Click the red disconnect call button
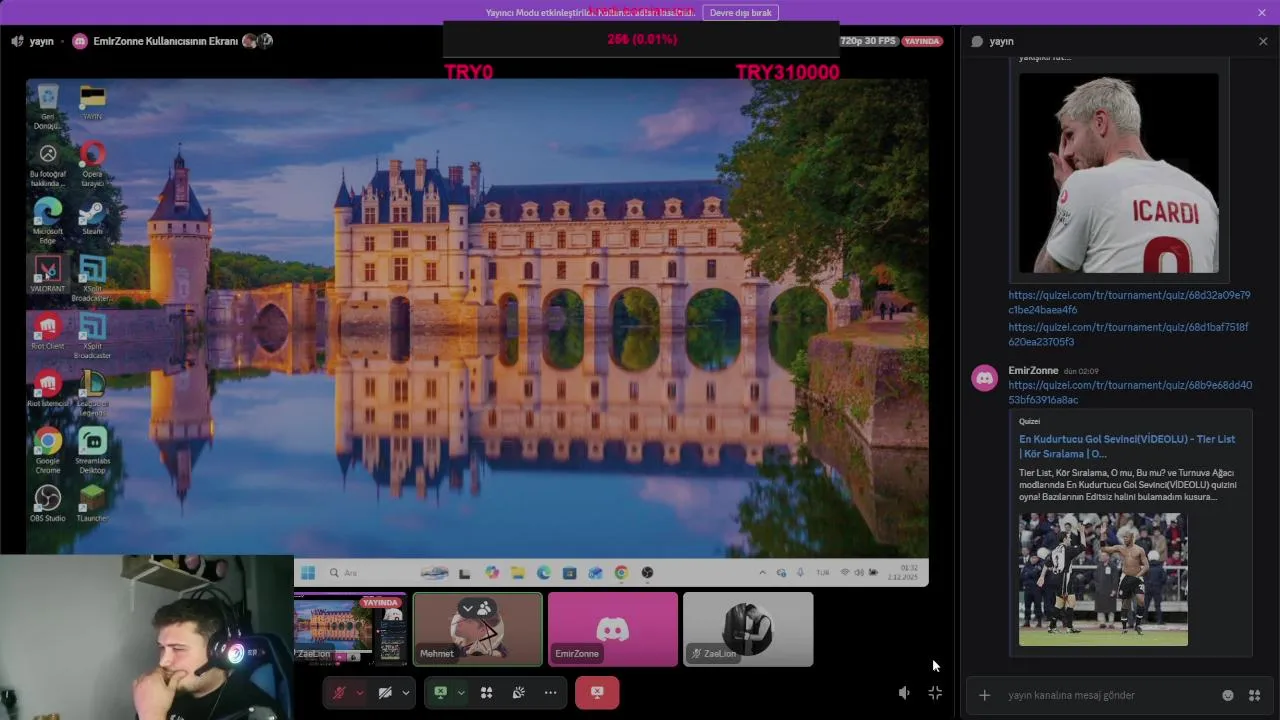Viewport: 1280px width, 720px height. pyautogui.click(x=597, y=693)
